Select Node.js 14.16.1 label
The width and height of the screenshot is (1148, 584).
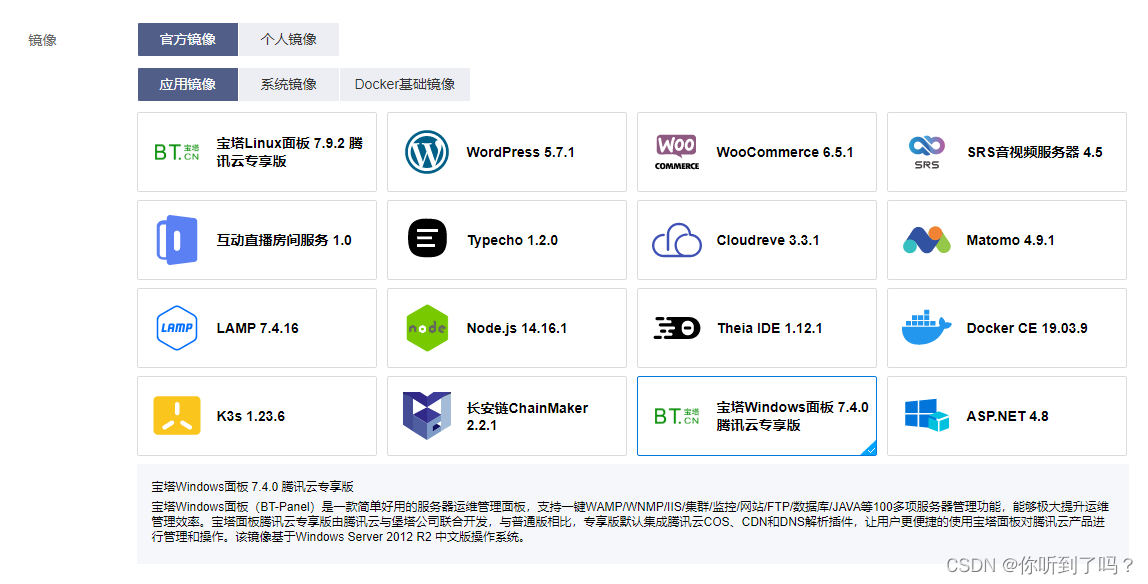(x=517, y=328)
